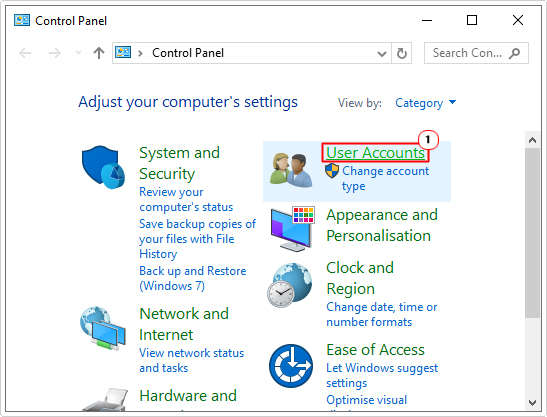Screen dimensions: 547x417
Task: Click Change date, time or number formats
Action: pyautogui.click(x=382, y=314)
